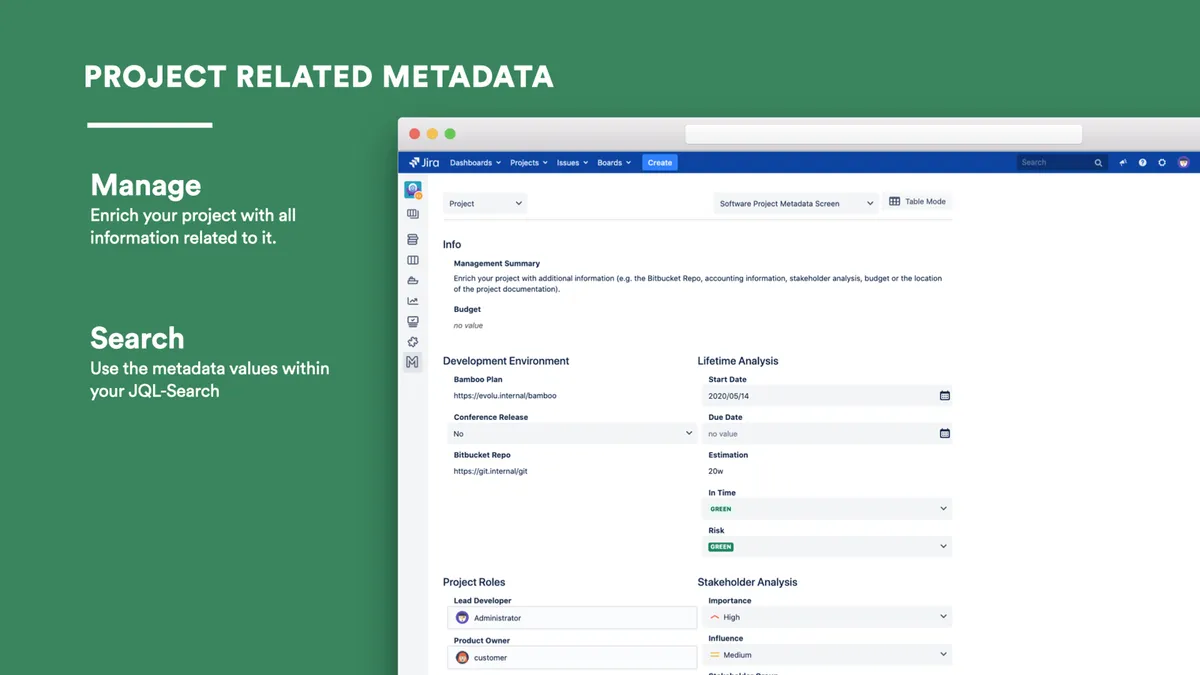The image size is (1200, 675).
Task: Click the GREEN badge under In Time
Action: click(x=721, y=509)
